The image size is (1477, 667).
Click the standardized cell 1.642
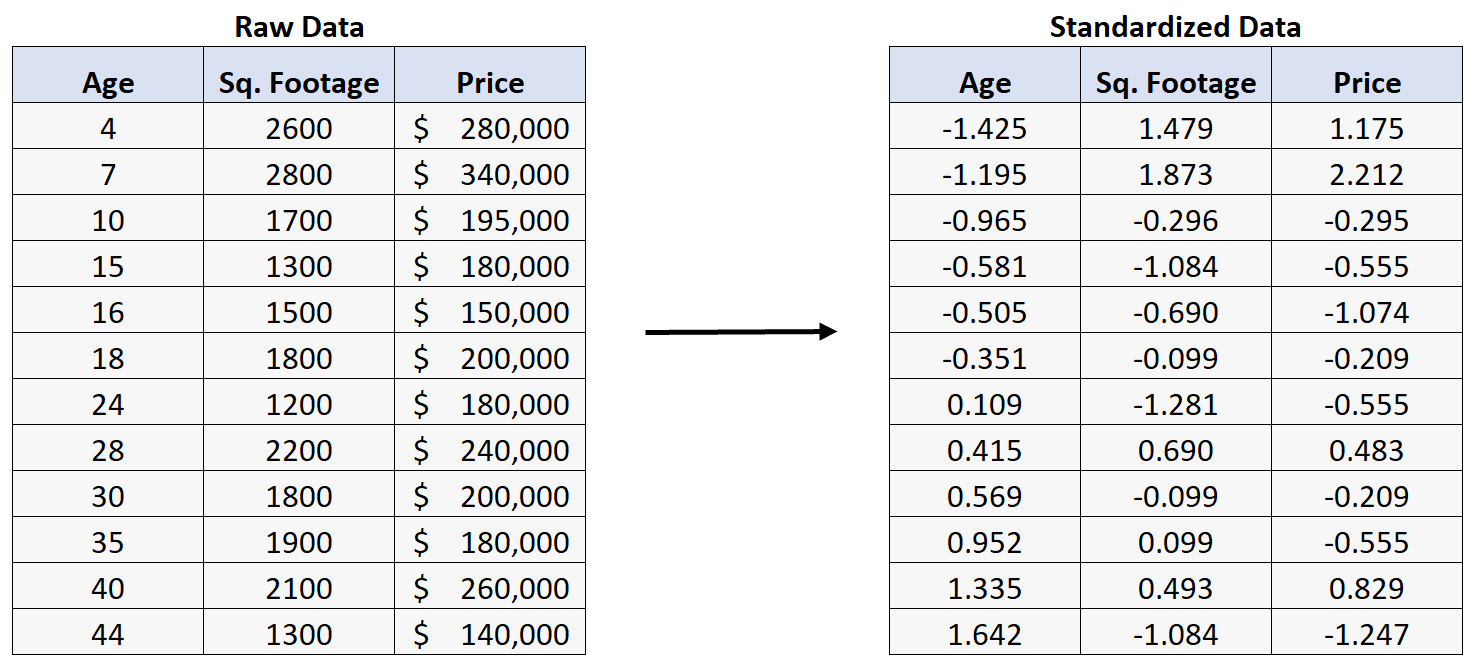[985, 632]
